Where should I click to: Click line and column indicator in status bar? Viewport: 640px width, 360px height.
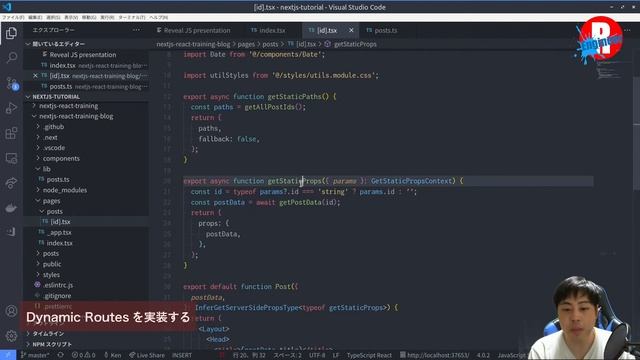[x=249, y=355]
